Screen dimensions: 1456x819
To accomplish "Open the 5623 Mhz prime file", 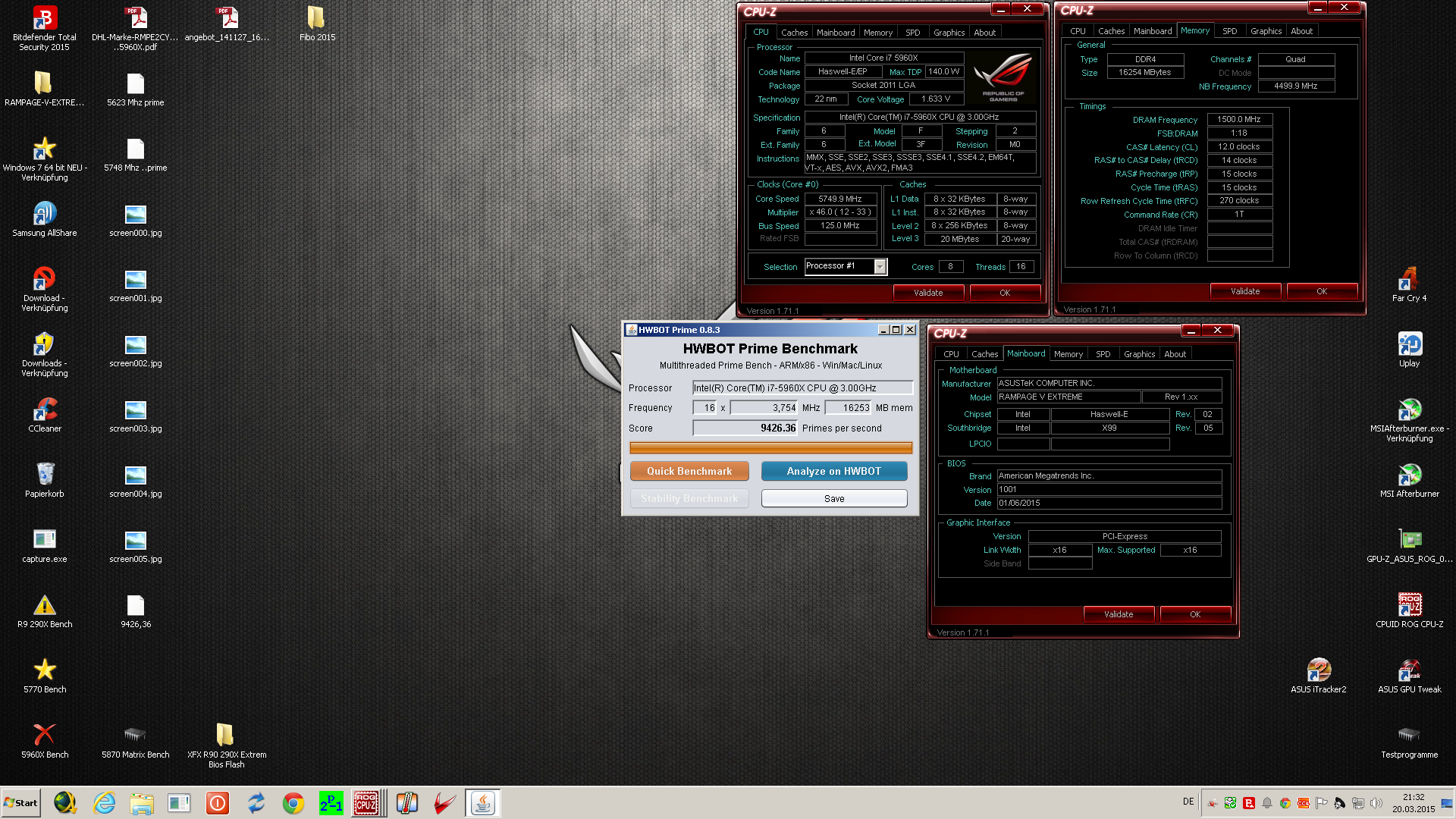I will point(135,89).
